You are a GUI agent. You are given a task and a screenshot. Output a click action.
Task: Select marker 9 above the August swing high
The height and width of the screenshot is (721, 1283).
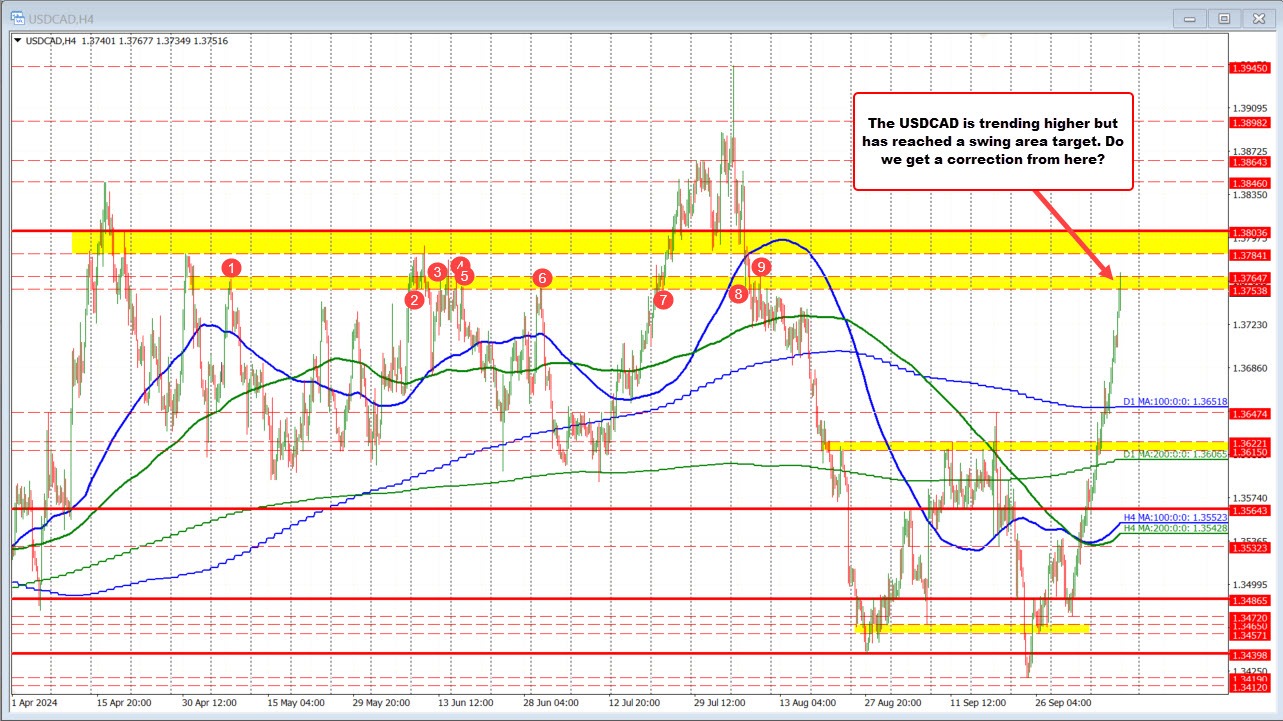coord(760,267)
